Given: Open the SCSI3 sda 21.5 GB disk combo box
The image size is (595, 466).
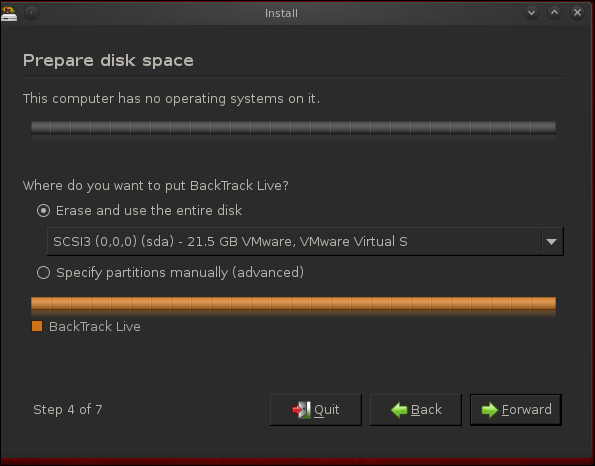Looking at the screenshot, I should coord(305,241).
